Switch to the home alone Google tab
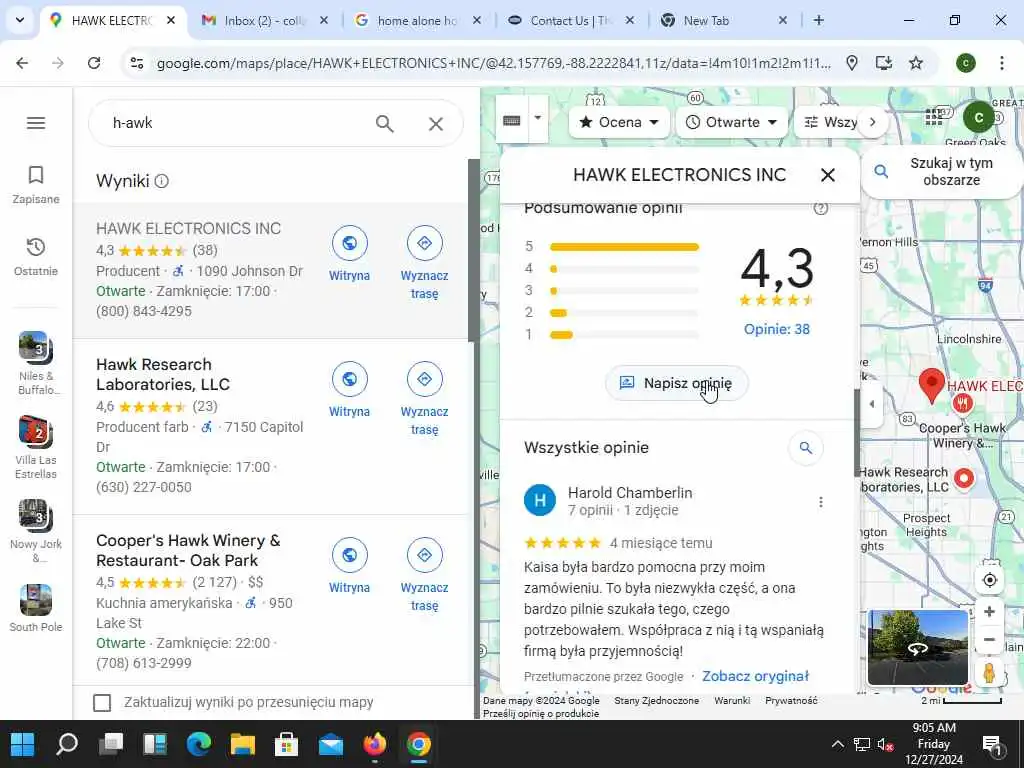 (418, 20)
